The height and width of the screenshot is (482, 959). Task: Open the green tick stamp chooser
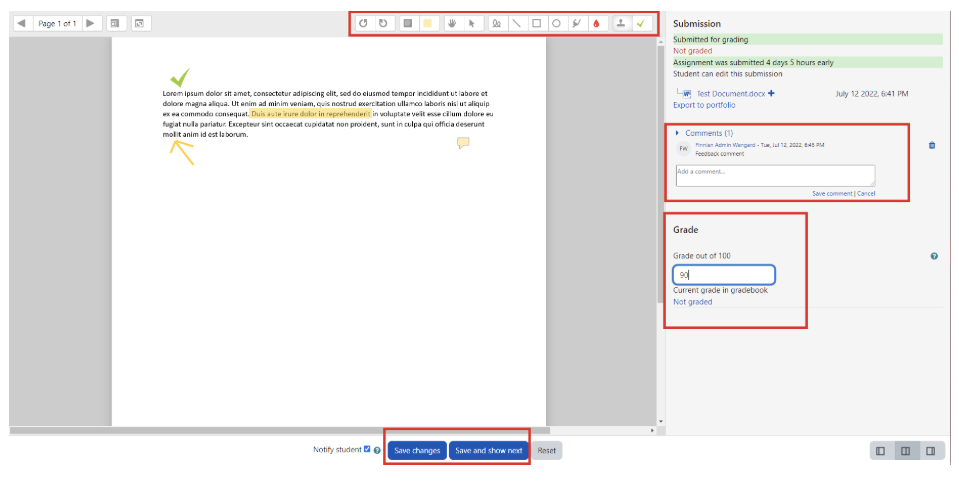(641, 22)
